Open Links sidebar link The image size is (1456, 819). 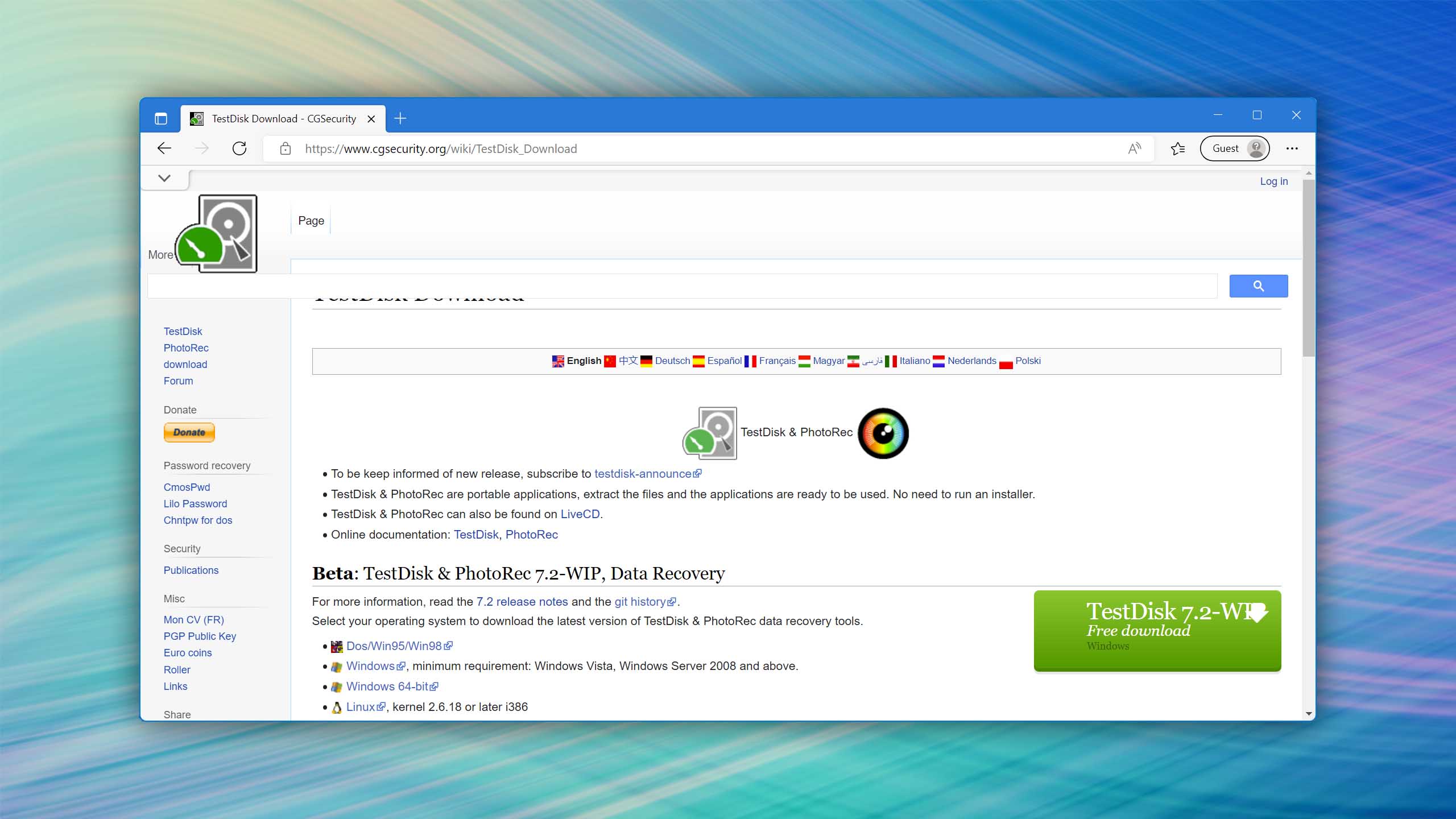pyautogui.click(x=175, y=686)
